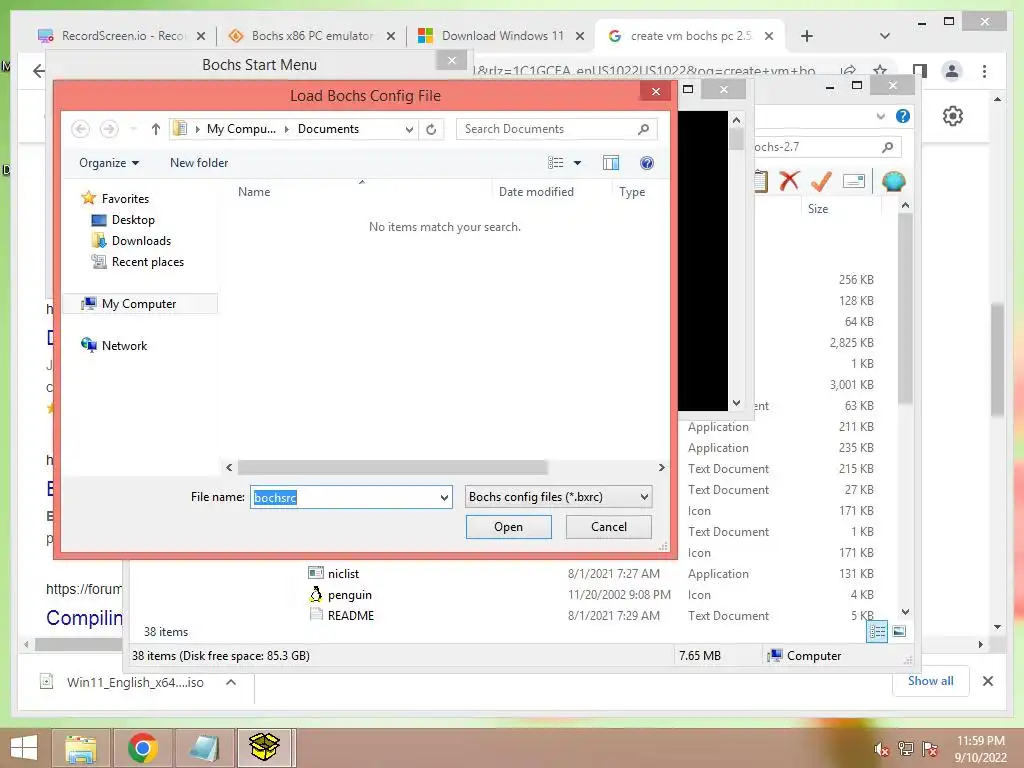Switch to Bochs x86 PC emulator tab
This screenshot has height=768, width=1024.
pyautogui.click(x=312, y=36)
